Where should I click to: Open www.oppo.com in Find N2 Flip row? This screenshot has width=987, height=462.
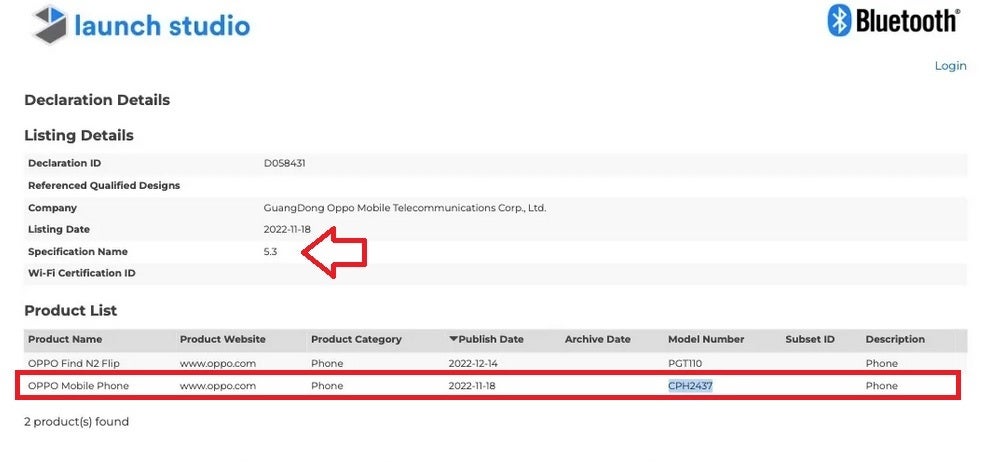pyautogui.click(x=218, y=363)
